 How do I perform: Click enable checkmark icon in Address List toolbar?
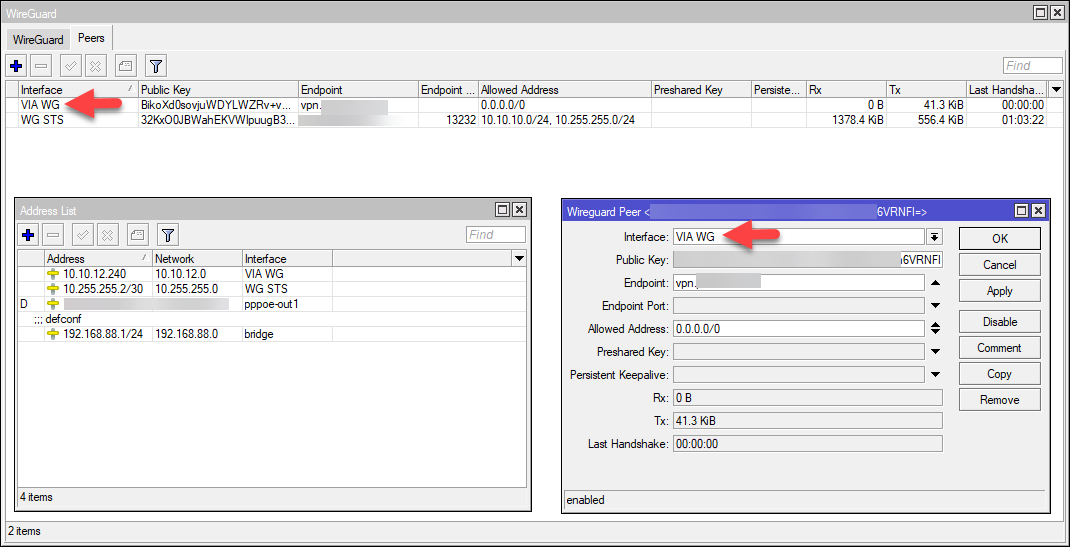pyautogui.click(x=82, y=235)
